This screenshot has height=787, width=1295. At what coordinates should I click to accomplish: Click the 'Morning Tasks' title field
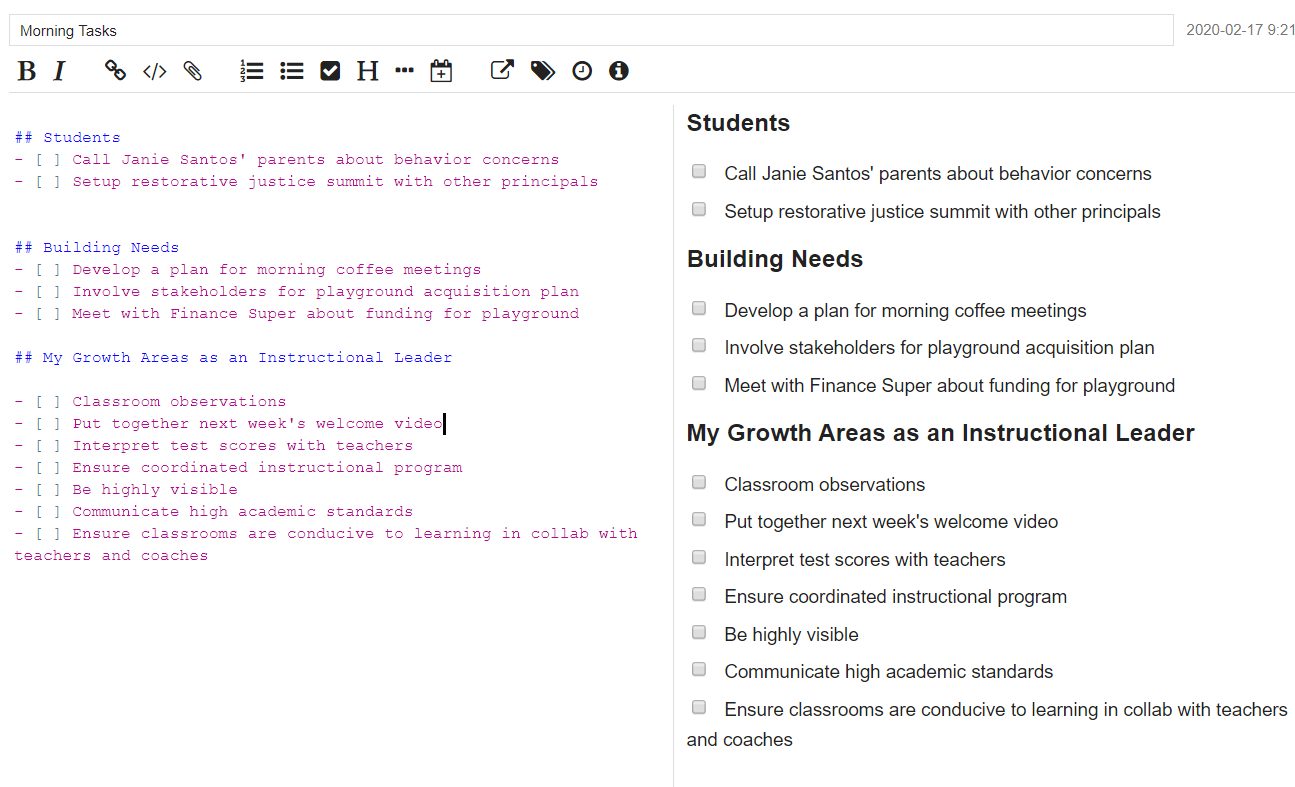coord(591,31)
